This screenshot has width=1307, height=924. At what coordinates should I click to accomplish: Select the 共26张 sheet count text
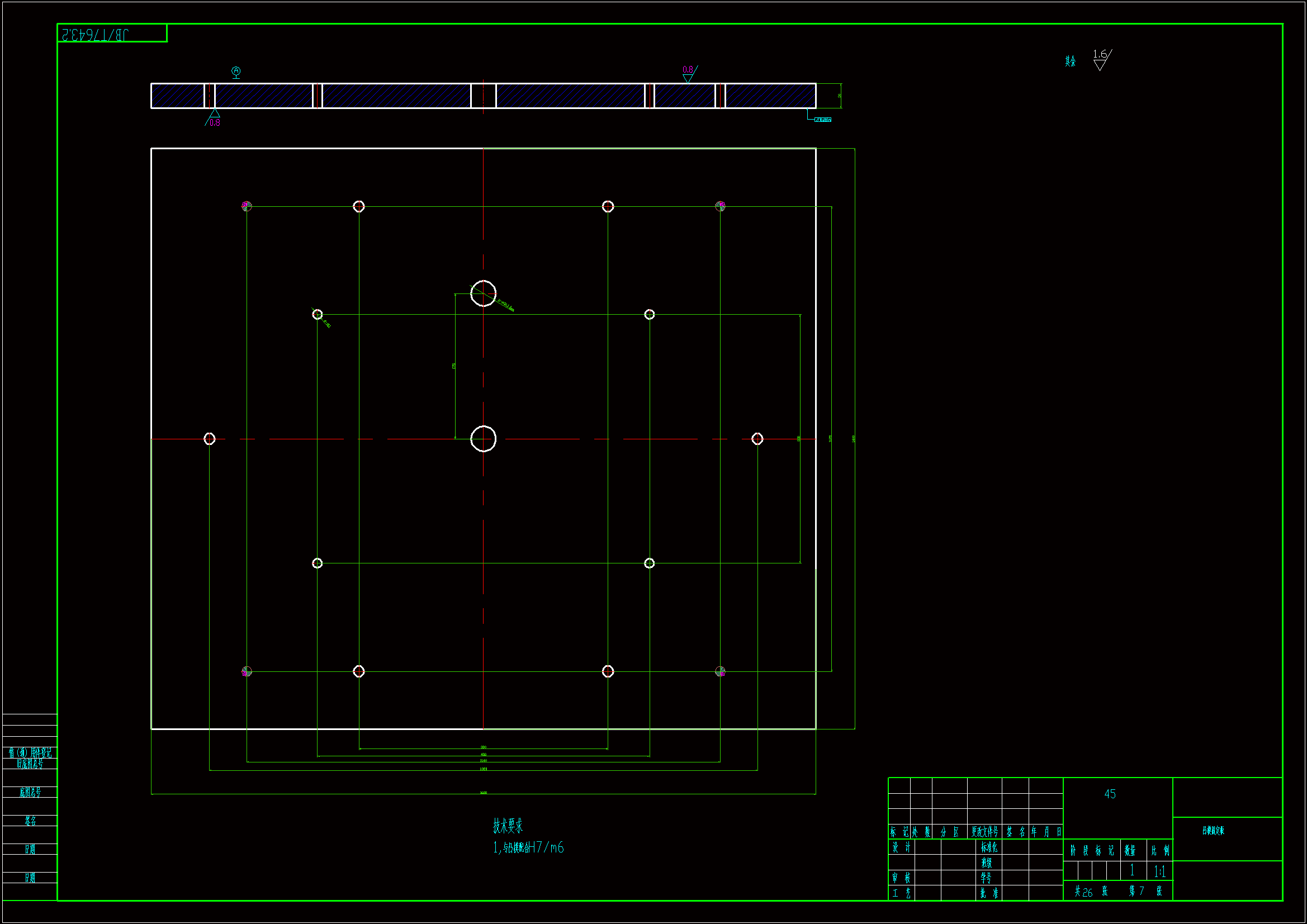click(1091, 892)
